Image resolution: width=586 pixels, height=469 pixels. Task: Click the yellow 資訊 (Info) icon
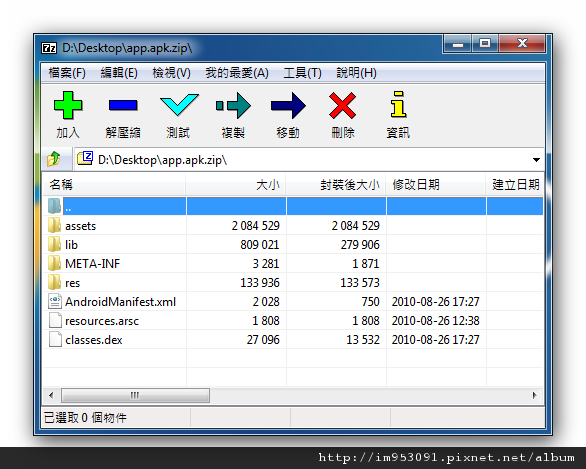click(398, 104)
